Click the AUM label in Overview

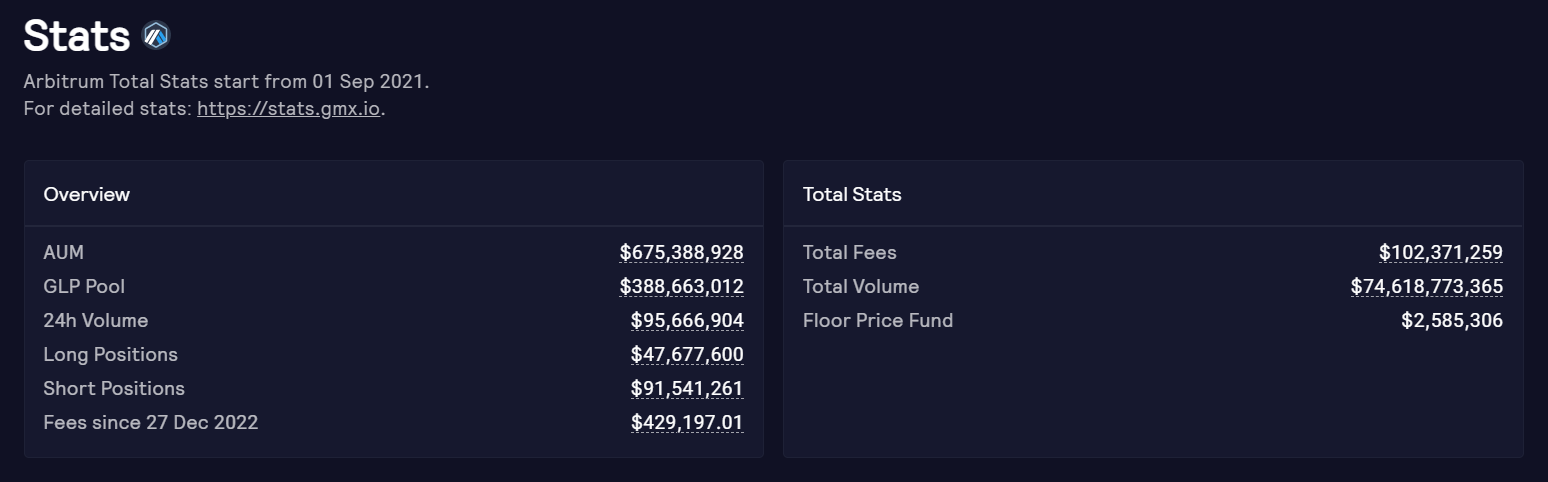64,252
